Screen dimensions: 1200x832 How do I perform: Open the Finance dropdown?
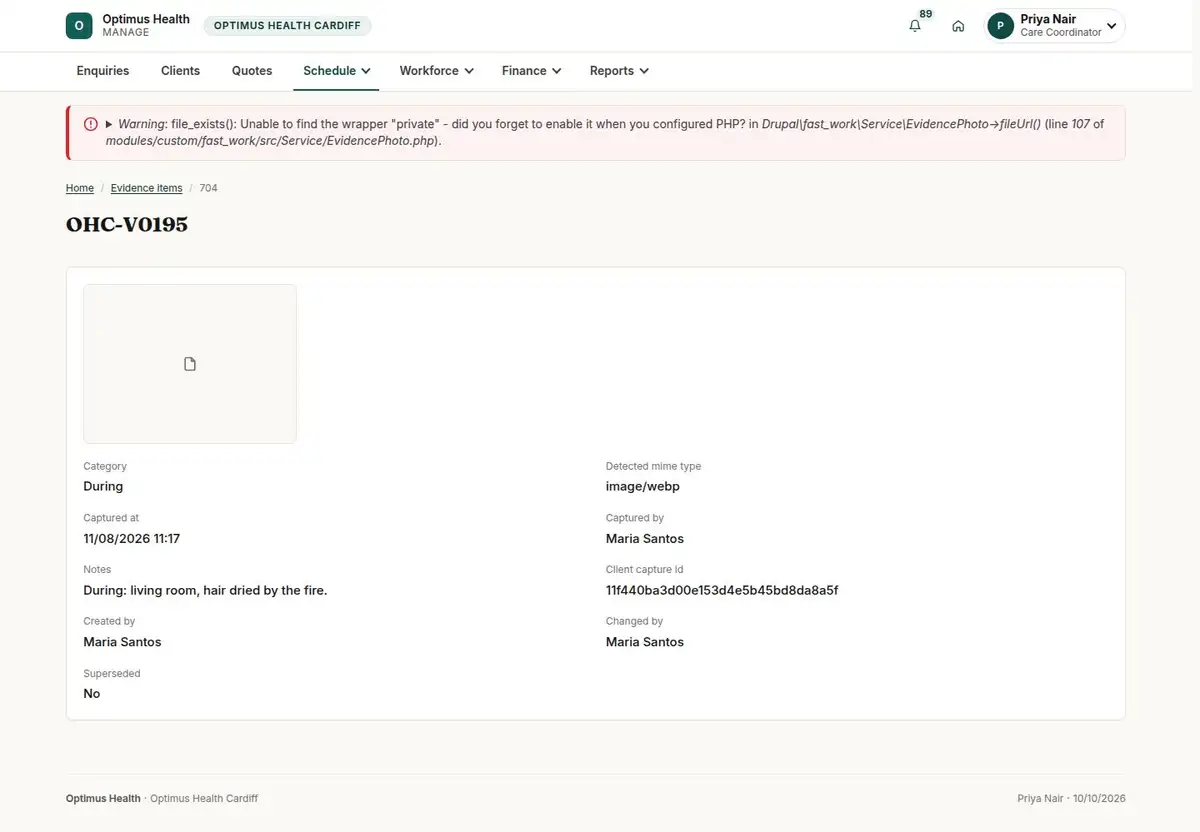[532, 71]
